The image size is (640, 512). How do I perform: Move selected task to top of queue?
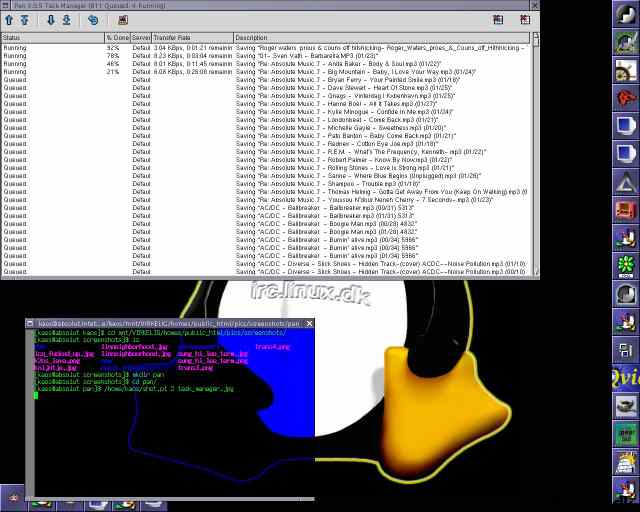[x=24, y=20]
